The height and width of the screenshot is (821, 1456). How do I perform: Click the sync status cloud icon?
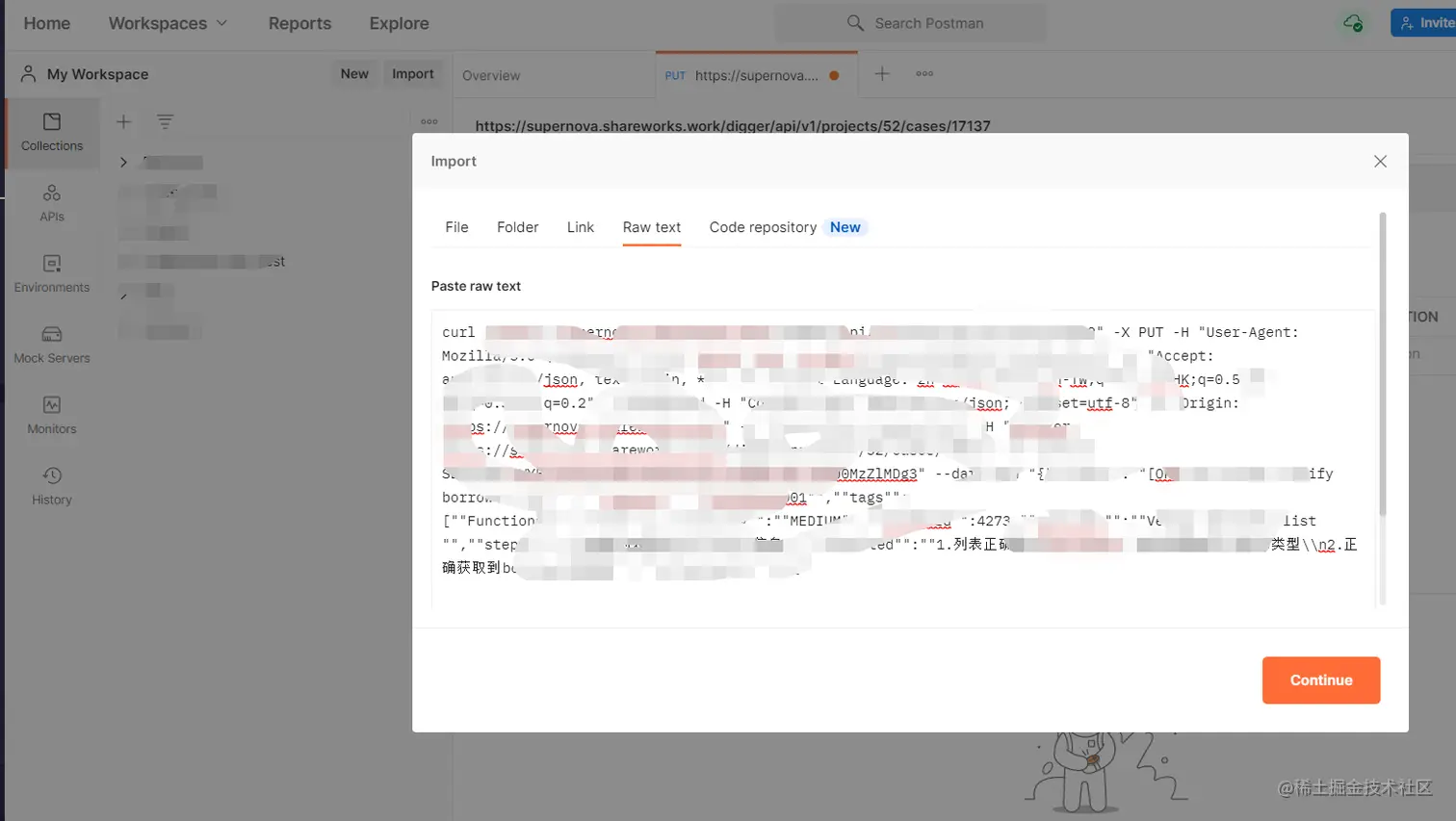(x=1353, y=23)
